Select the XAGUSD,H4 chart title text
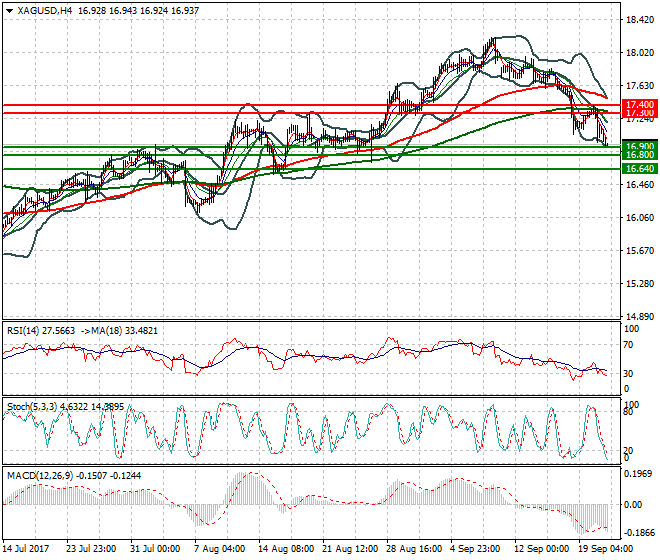This screenshot has height=560, width=660. (45, 11)
